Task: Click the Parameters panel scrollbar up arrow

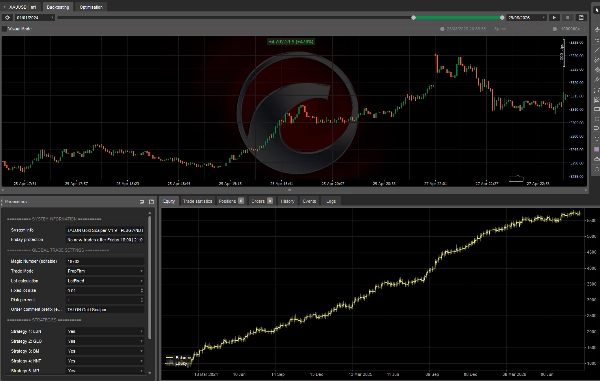Action: (x=150, y=213)
